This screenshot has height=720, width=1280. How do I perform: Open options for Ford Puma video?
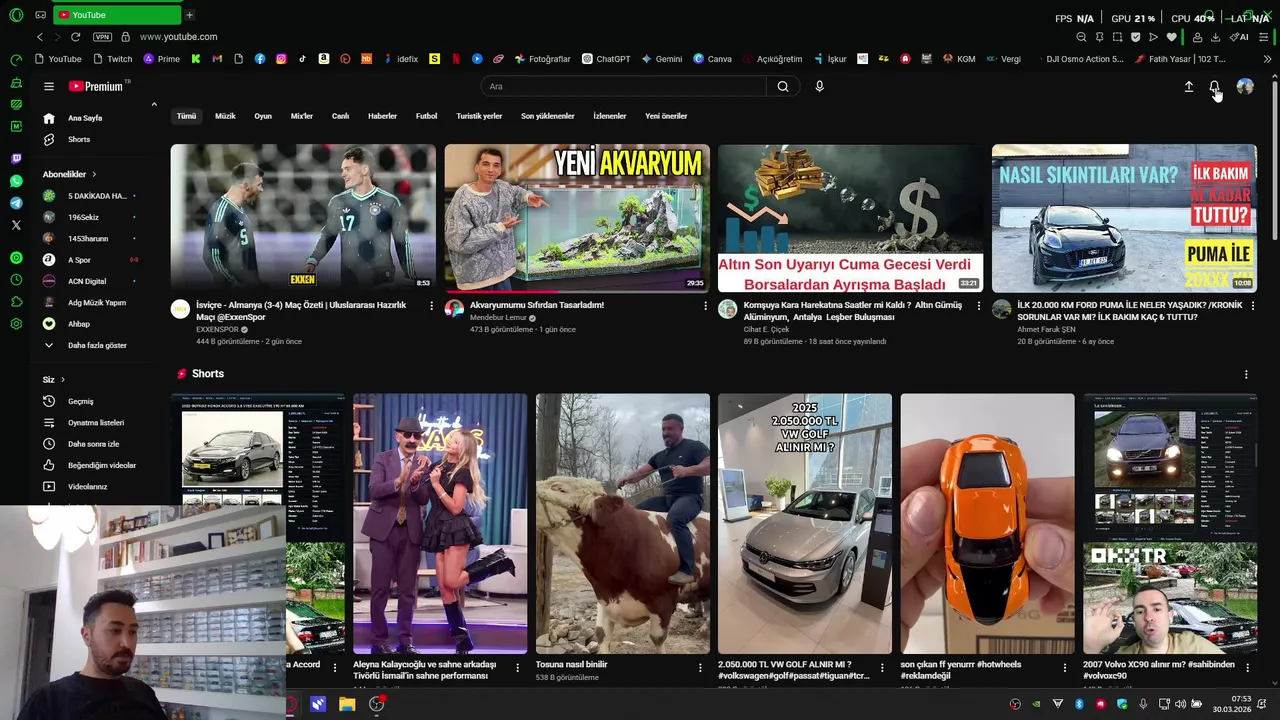pos(1252,306)
